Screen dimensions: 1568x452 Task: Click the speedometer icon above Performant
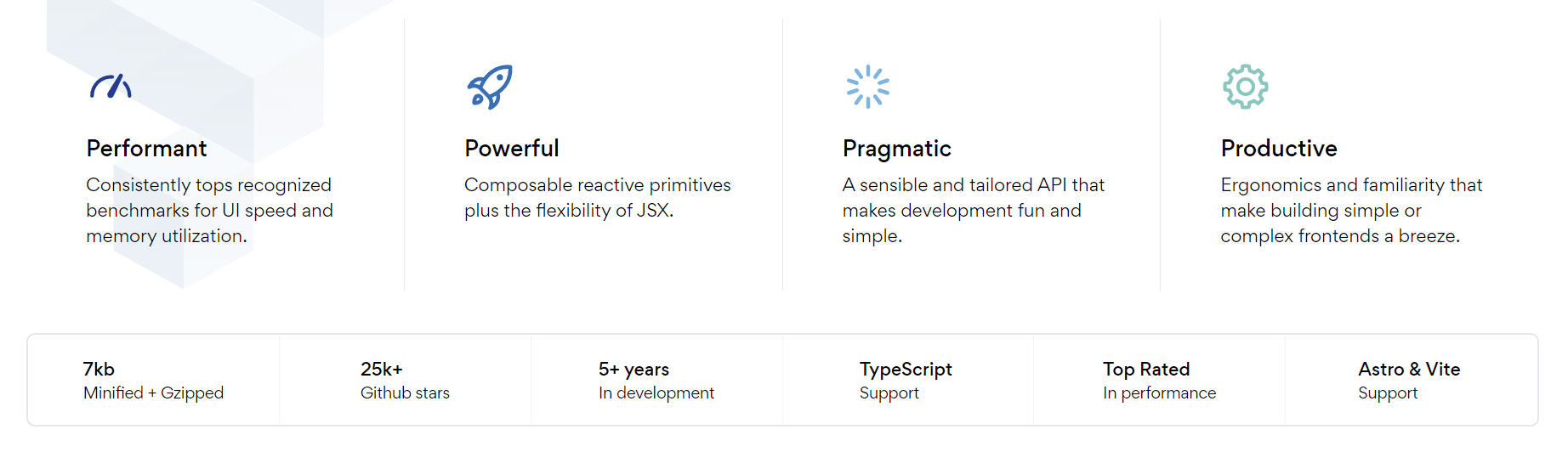pyautogui.click(x=111, y=87)
